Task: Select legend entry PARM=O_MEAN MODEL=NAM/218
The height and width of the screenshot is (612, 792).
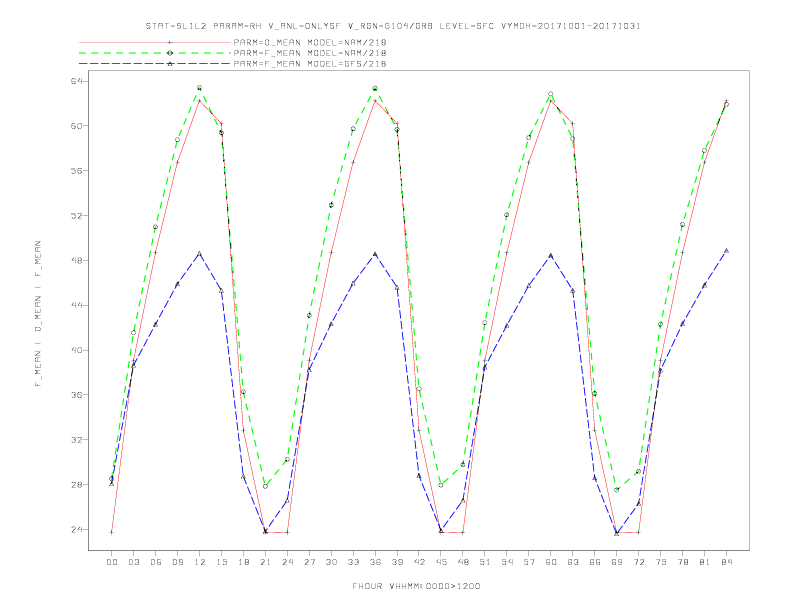Action: point(310,42)
